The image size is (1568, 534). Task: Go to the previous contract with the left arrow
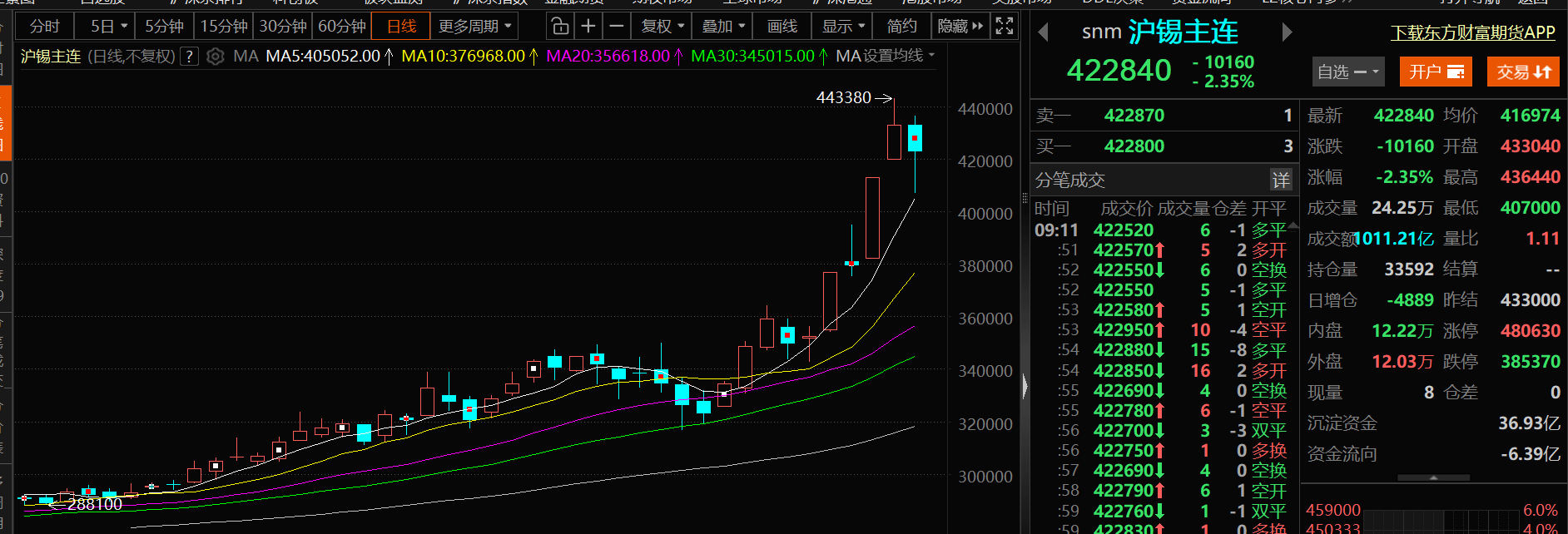1043,32
